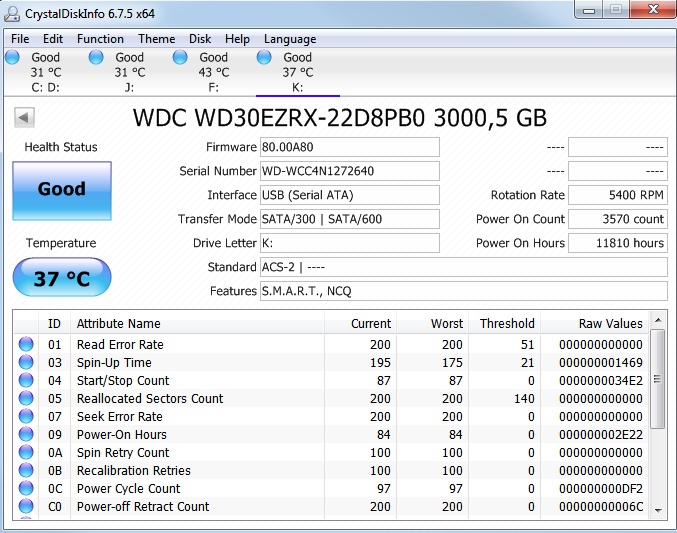
Task: Click the Drive Letter field K:
Action: coord(350,243)
